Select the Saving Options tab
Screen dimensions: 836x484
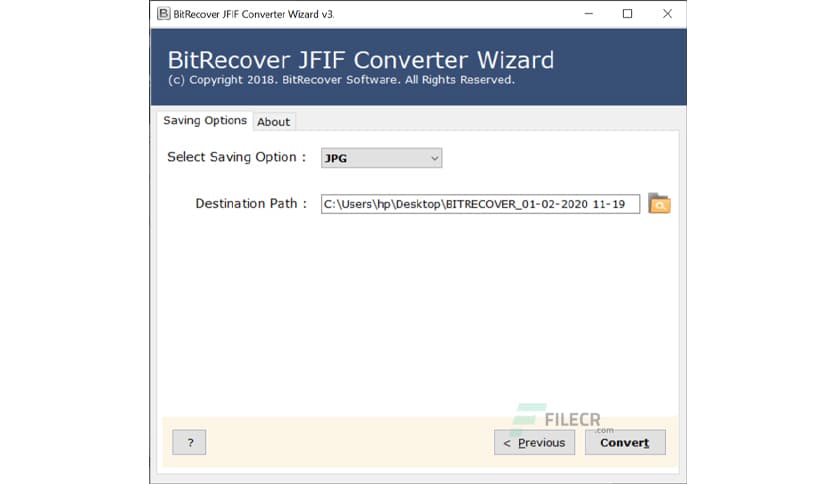tap(205, 120)
